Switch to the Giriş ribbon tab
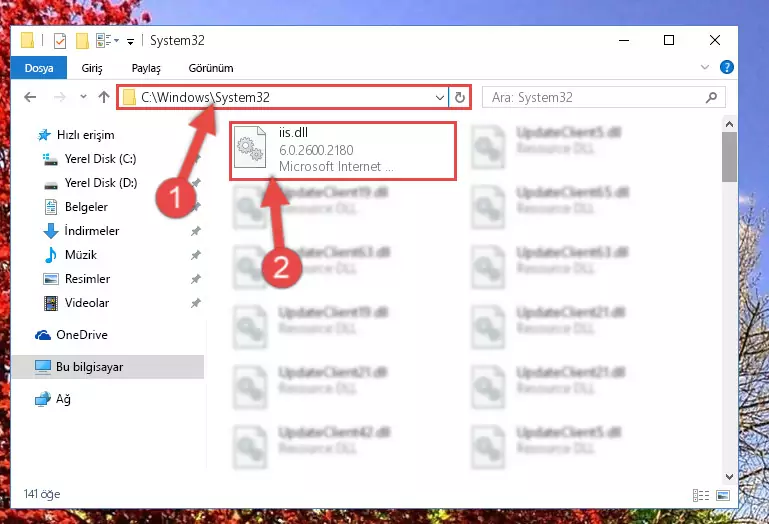 point(92,68)
